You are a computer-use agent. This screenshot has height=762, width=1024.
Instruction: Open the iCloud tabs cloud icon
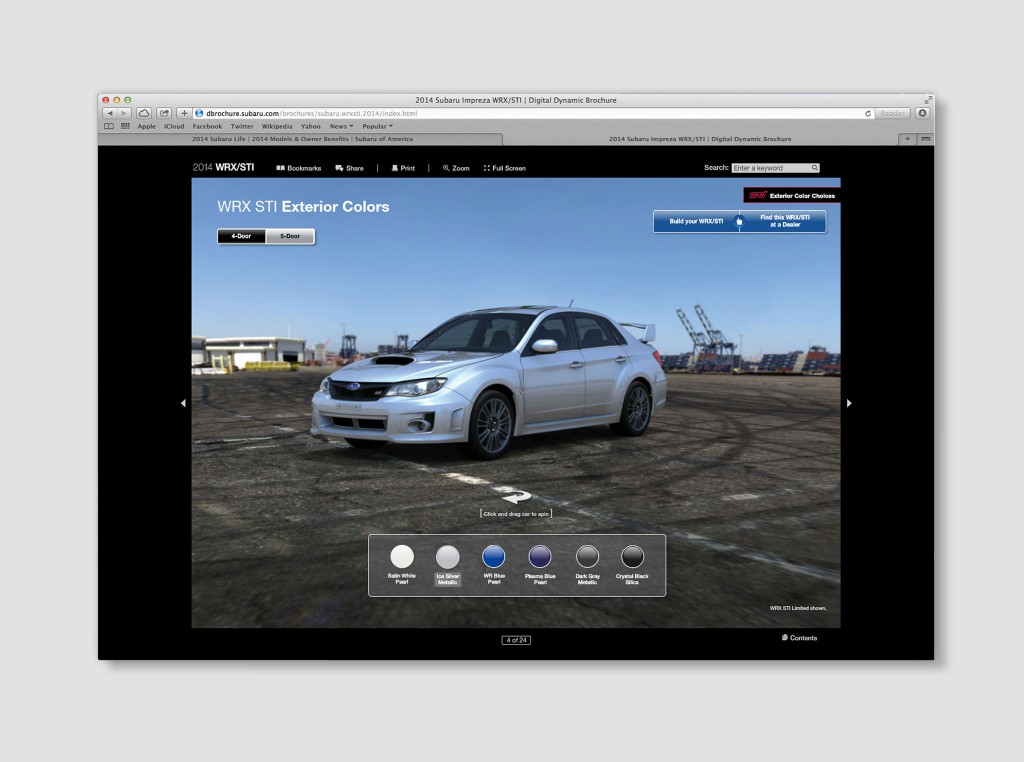[144, 114]
